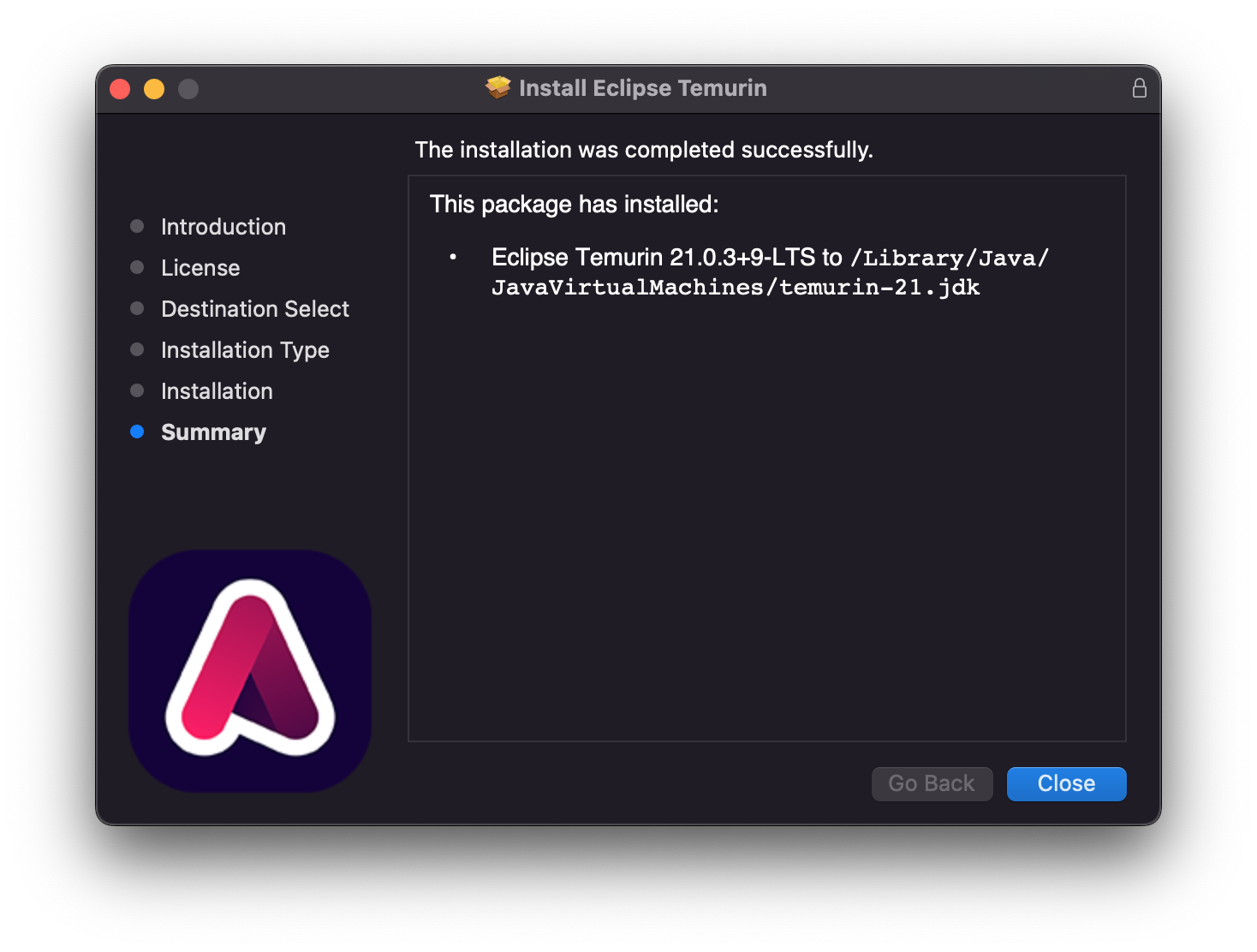Screen dimensions: 1257x952
Task: Click the 'Install Eclipse Temurin' title text
Action: [x=643, y=88]
